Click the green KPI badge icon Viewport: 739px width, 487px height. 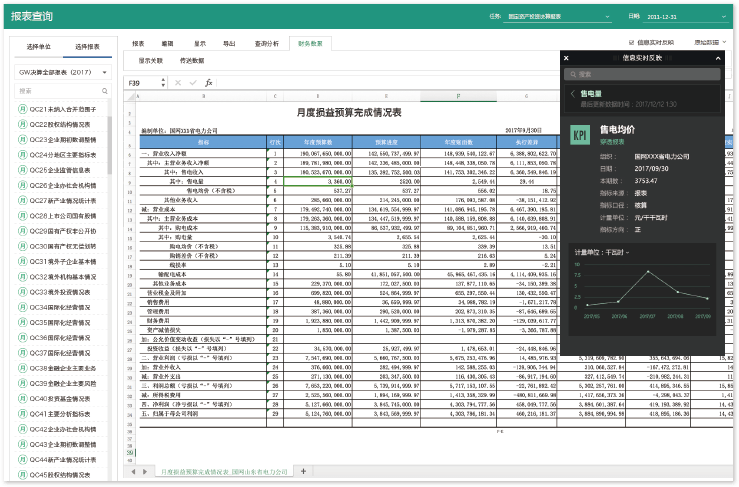pyautogui.click(x=580, y=134)
